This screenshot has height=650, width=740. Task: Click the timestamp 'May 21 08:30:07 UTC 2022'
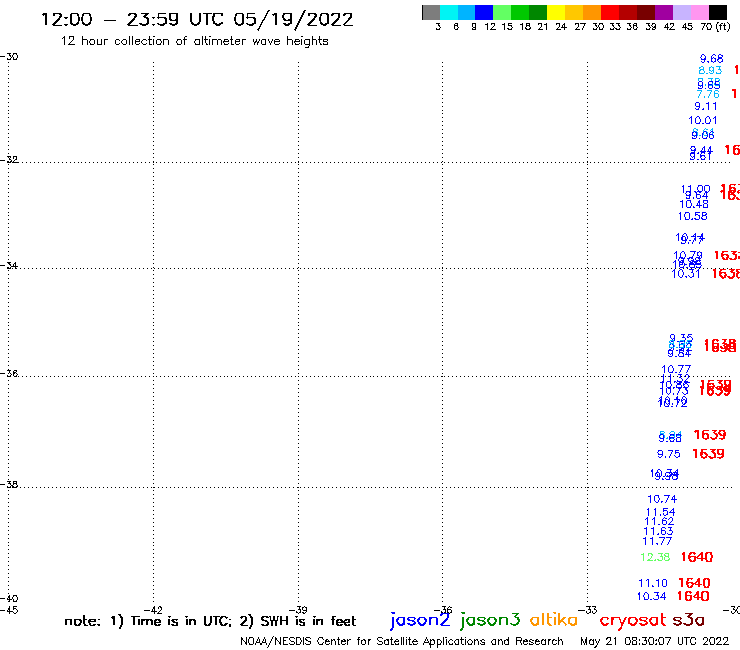point(654,642)
